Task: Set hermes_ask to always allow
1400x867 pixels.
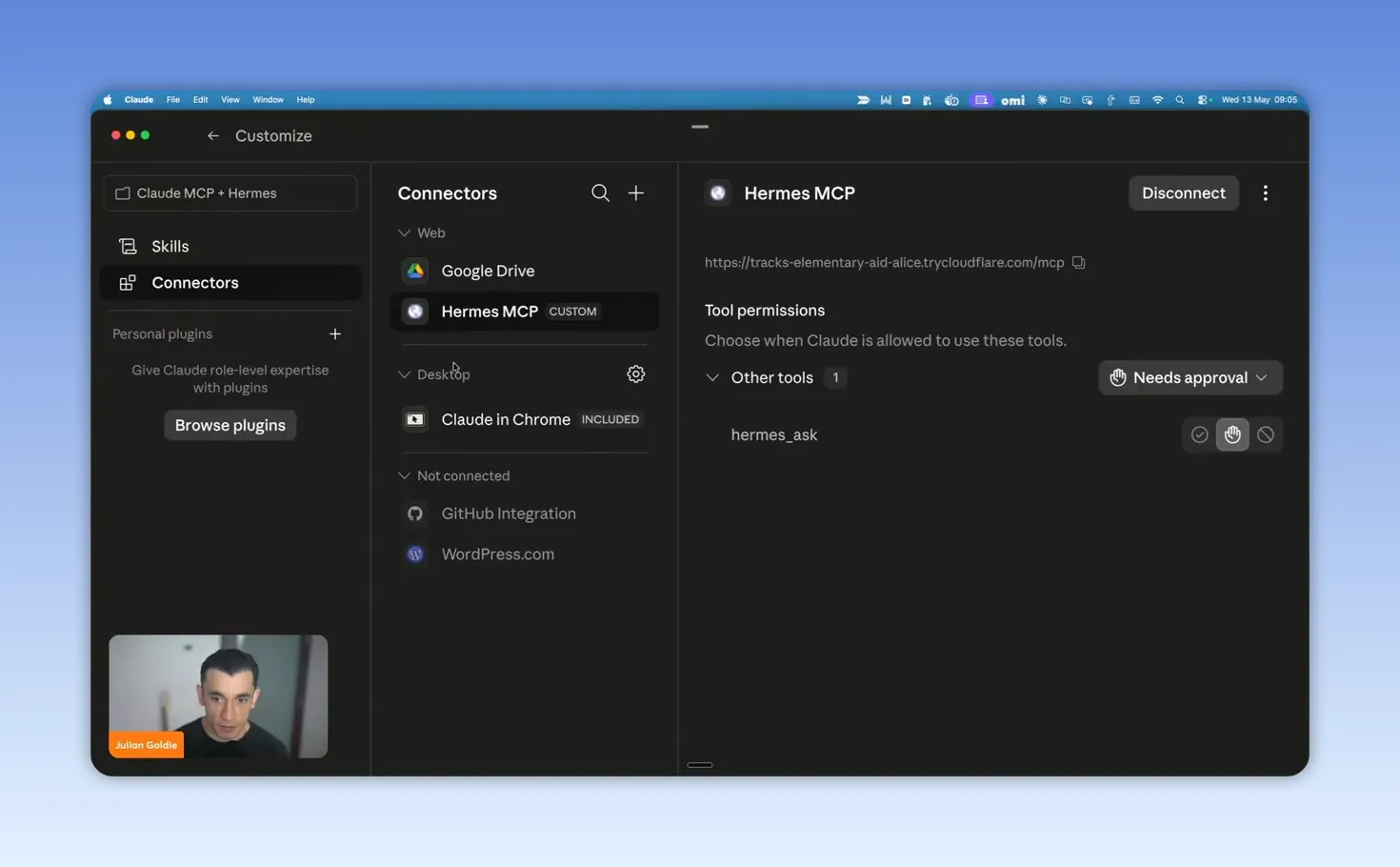Action: click(1199, 434)
